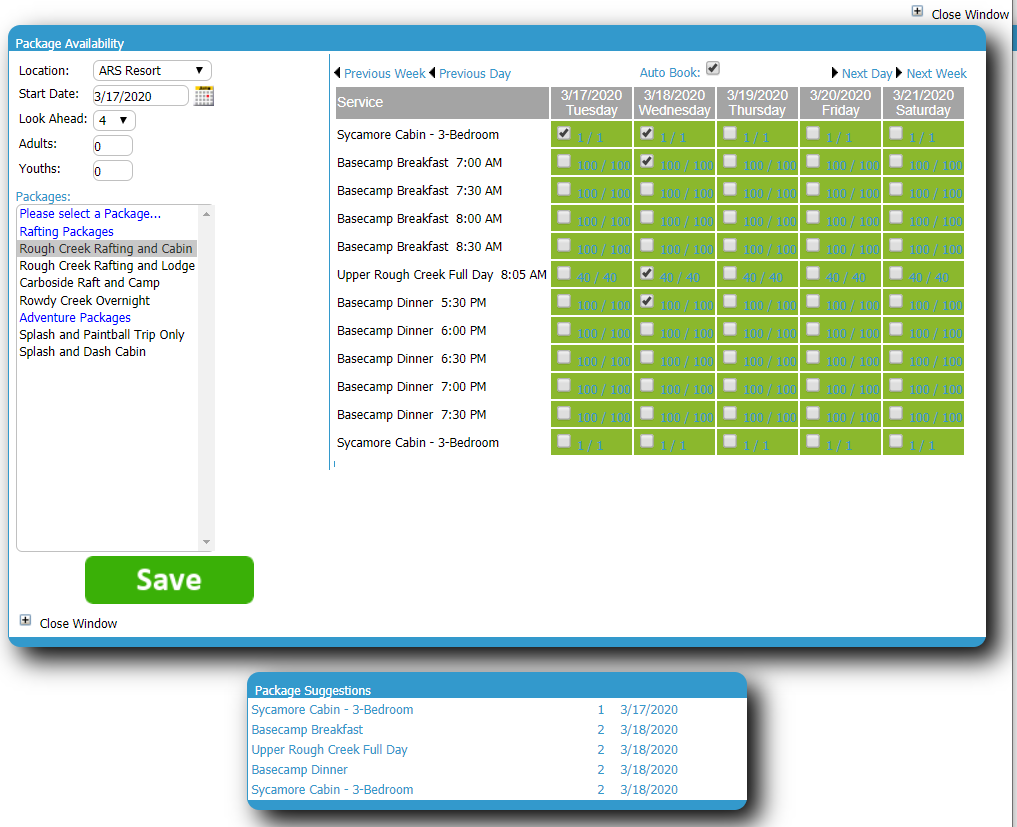
Task: Check Basecamp Breakfast 8:00 AM Friday checkbox
Action: [813, 217]
